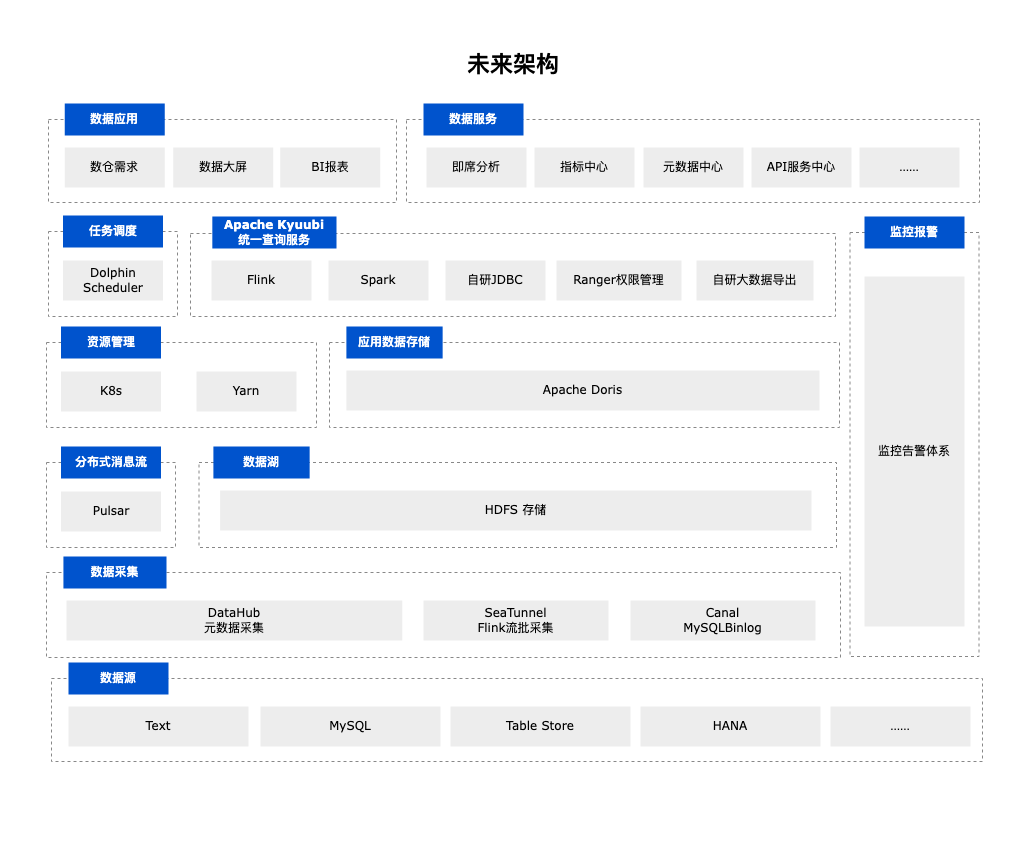Click the Canal MySQLBinlog box
Screen dimensions: 1023x843
click(x=722, y=621)
